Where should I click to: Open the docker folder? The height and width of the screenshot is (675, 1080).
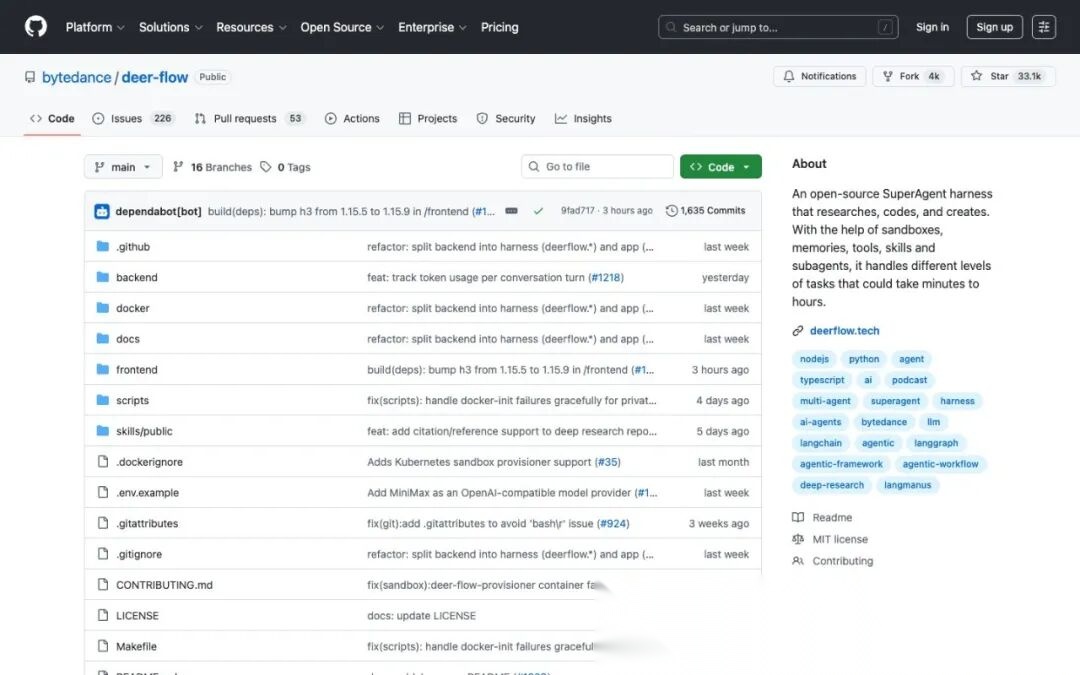pyautogui.click(x=132, y=308)
